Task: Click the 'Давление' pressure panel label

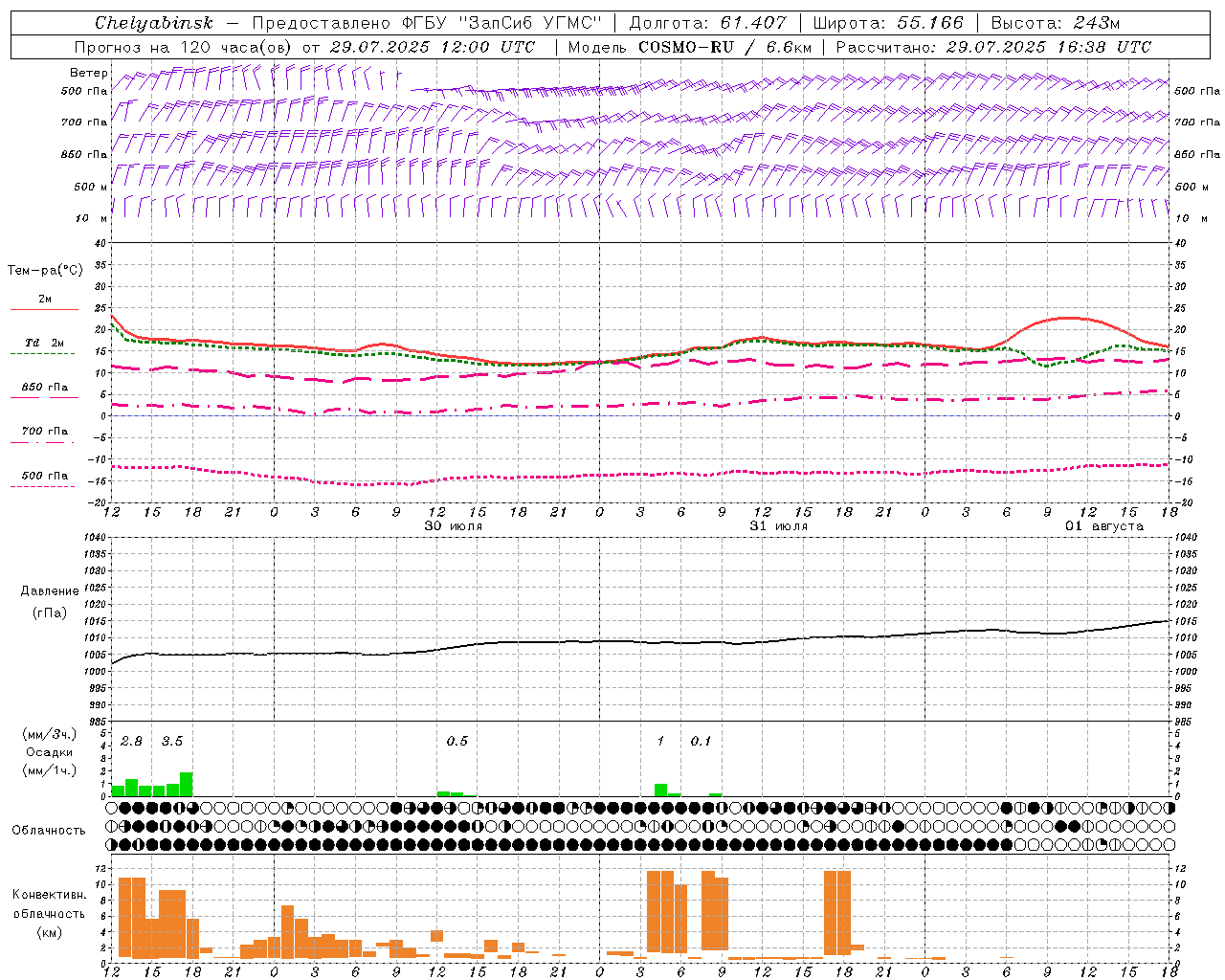Action: 50,591
